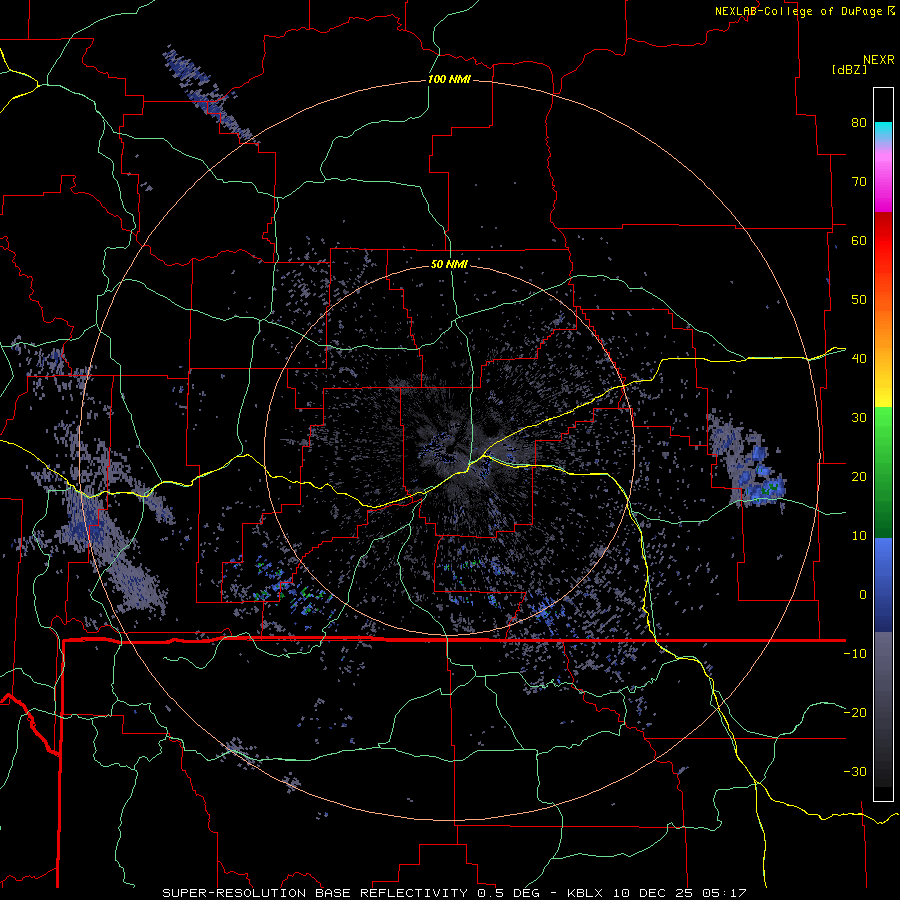This screenshot has width=900, height=900.
Task: Click the 20 dBZ scale value
Action: click(859, 476)
